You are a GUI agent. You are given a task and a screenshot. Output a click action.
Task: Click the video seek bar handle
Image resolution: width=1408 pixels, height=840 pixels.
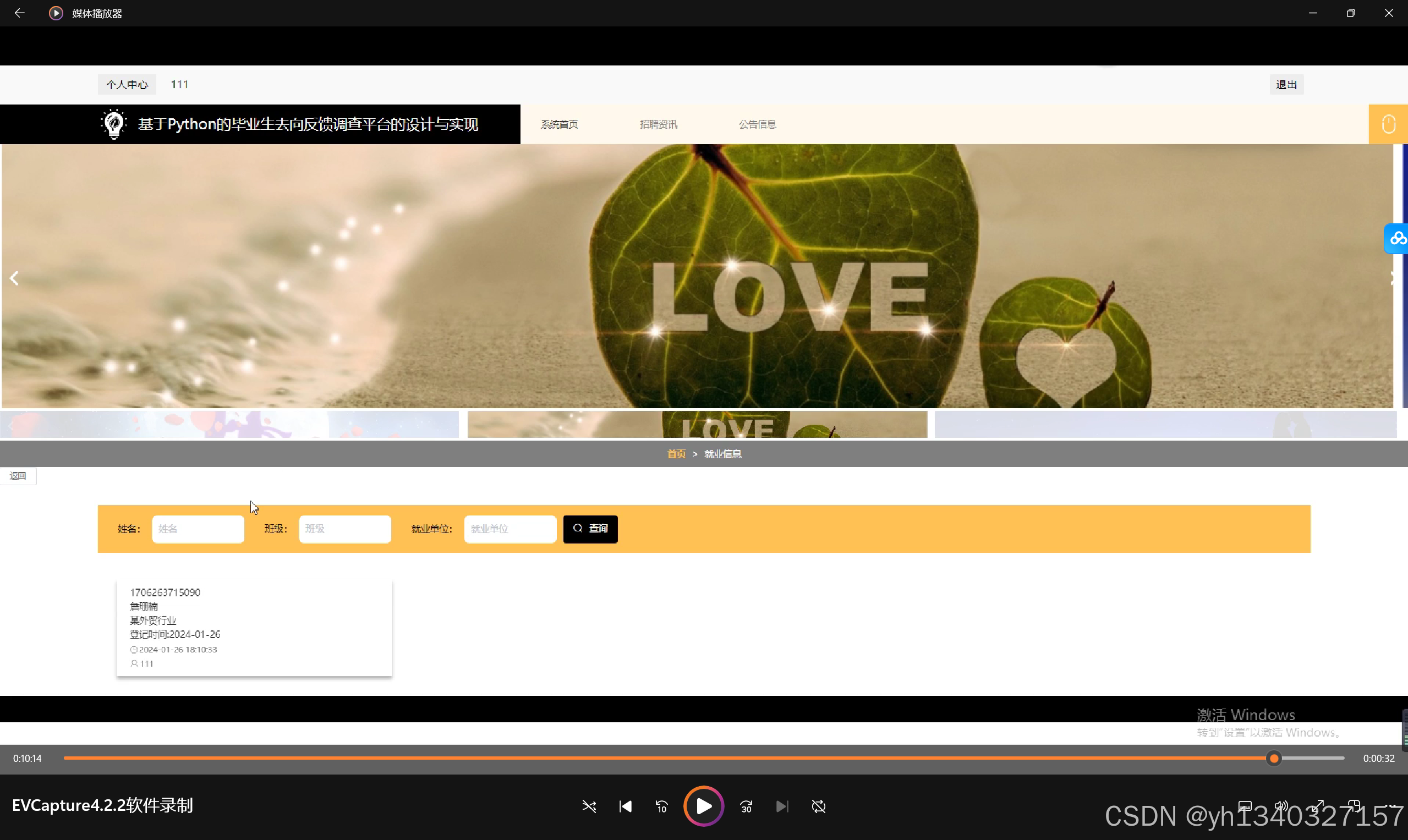click(1274, 759)
